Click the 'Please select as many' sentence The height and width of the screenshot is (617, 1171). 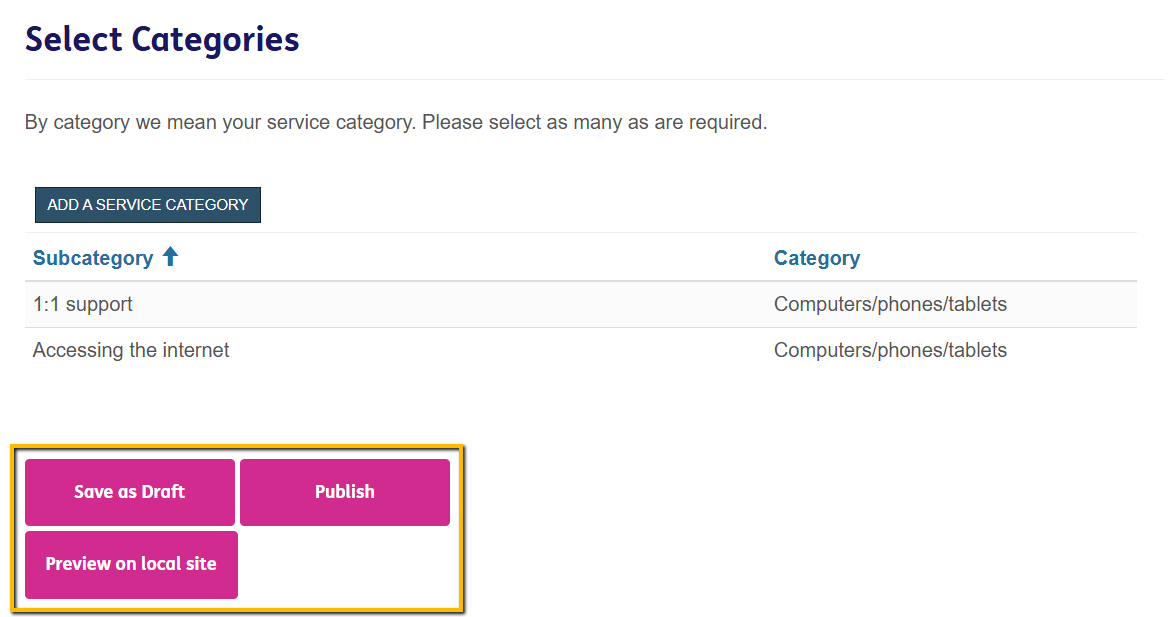click(595, 123)
